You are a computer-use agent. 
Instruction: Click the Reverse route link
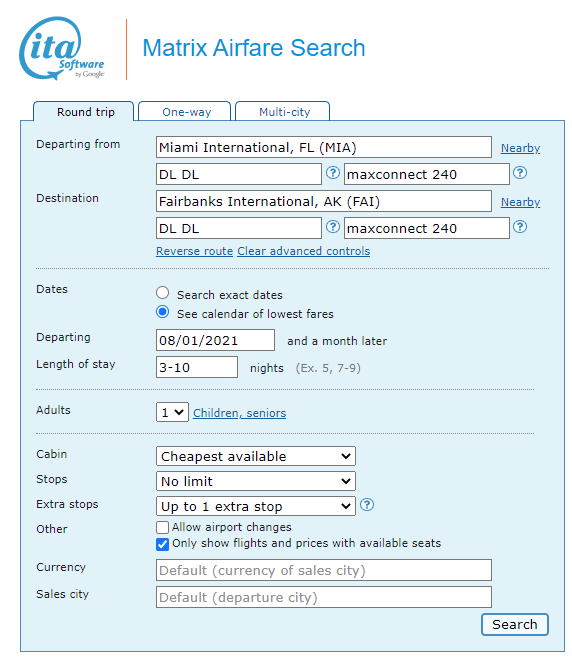[194, 251]
